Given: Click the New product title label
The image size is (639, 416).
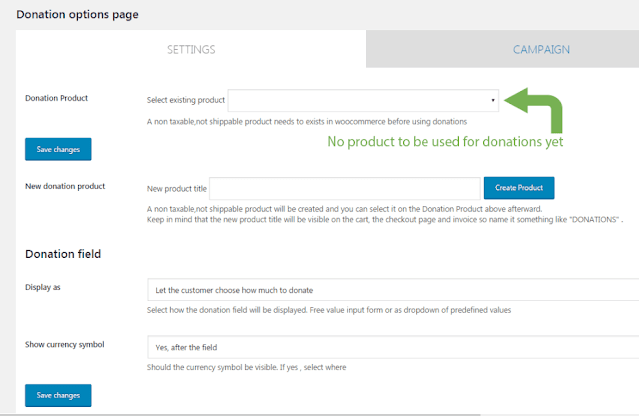Looking at the screenshot, I should [176, 188].
